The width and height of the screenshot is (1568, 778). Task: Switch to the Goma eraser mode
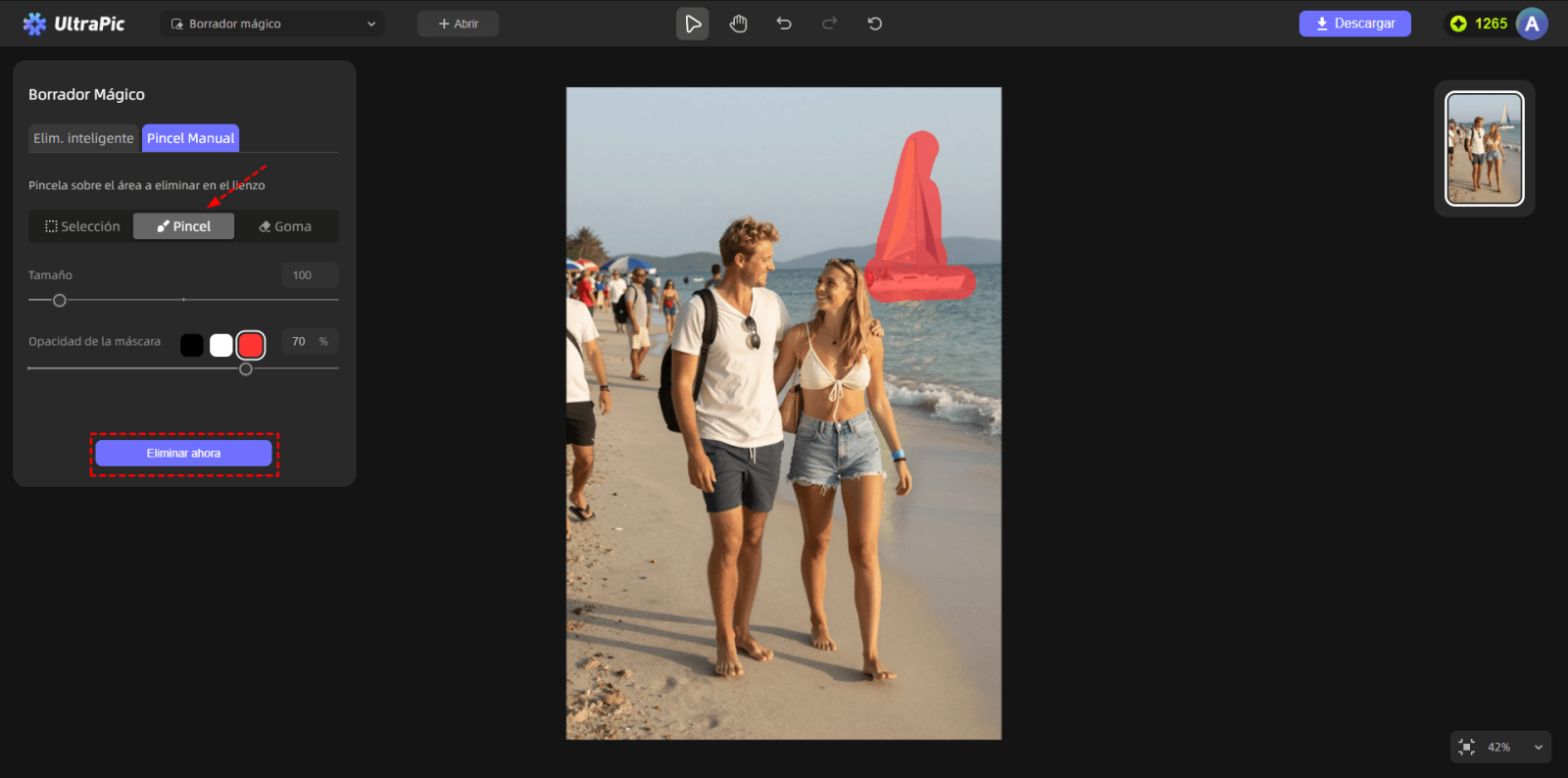pos(285,226)
